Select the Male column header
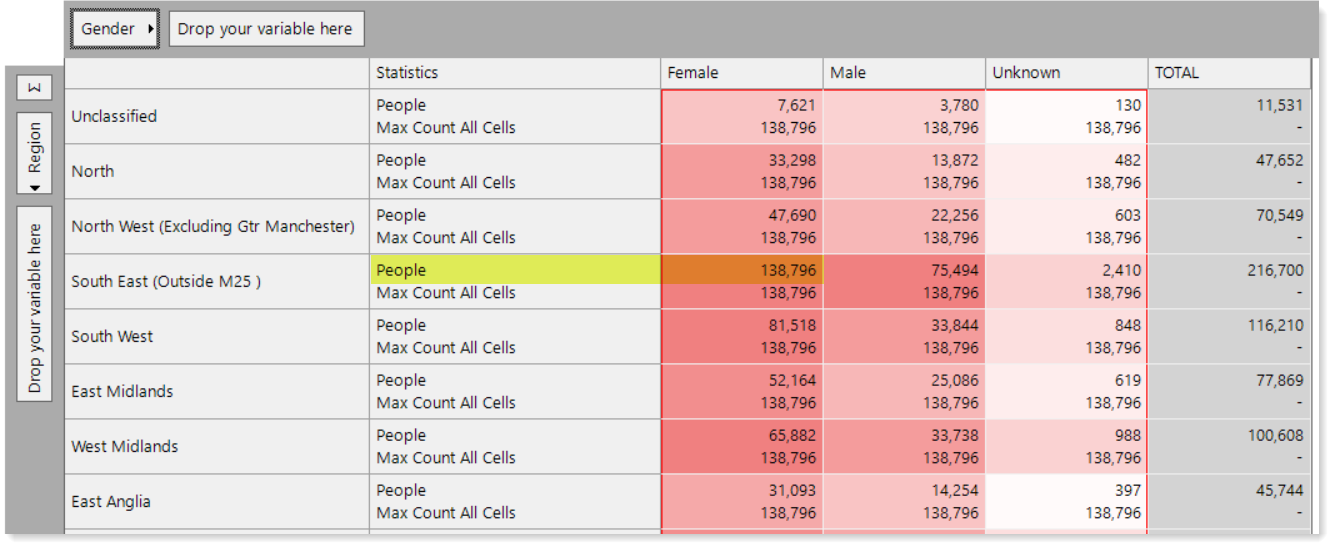This screenshot has height=549, width=1334. point(904,73)
